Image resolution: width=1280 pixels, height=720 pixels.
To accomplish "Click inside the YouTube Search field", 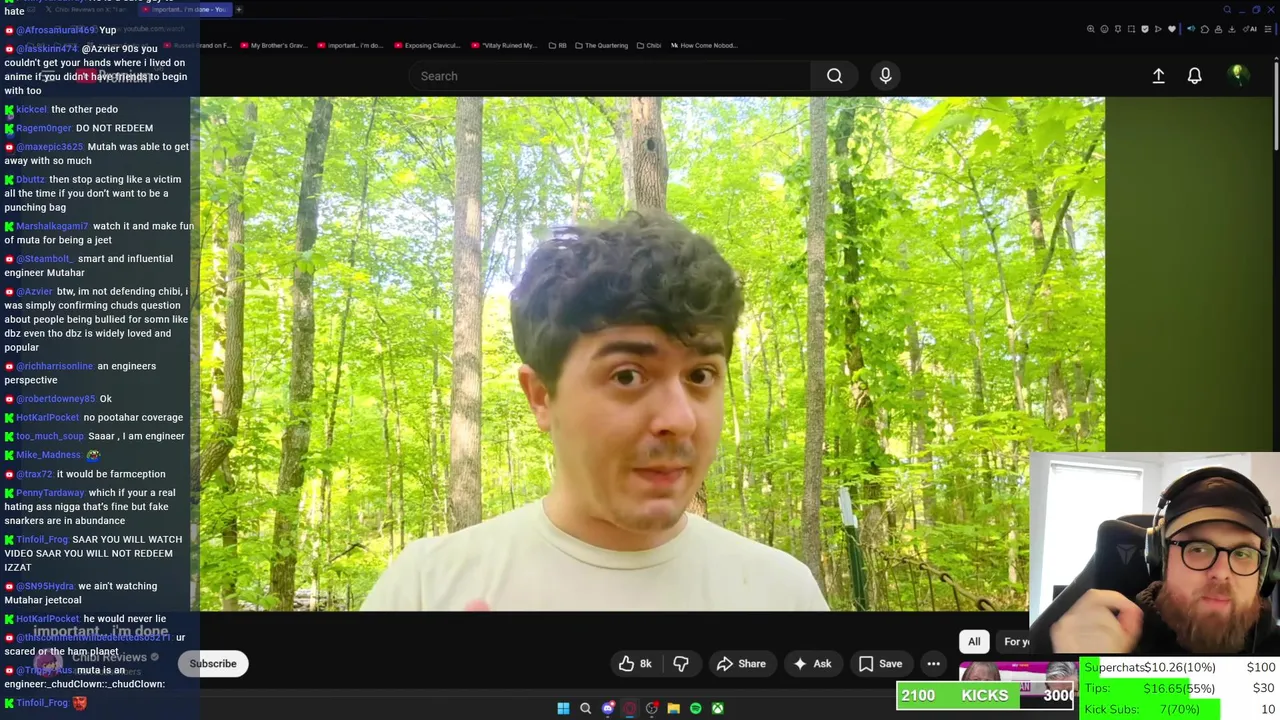I will tap(610, 76).
